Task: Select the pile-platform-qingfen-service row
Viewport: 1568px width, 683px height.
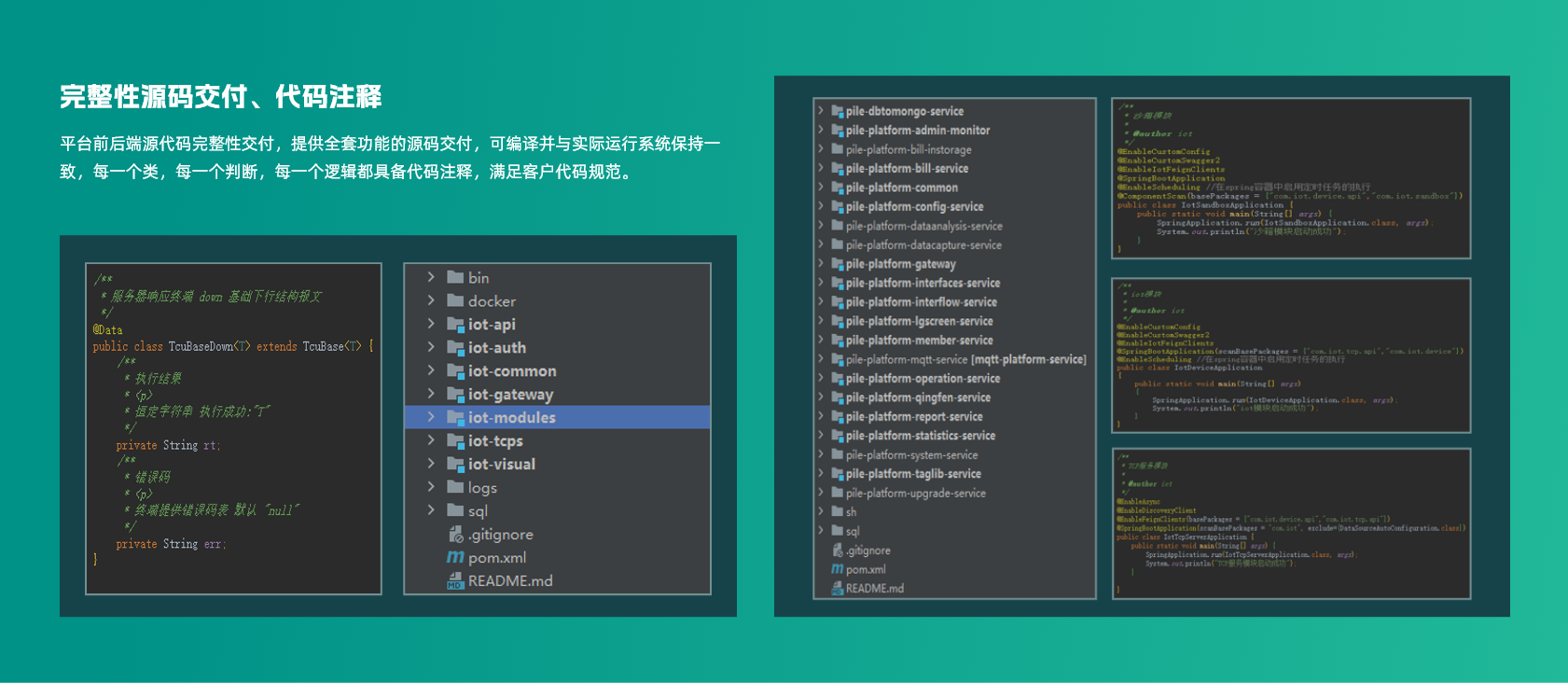Action: [954, 397]
